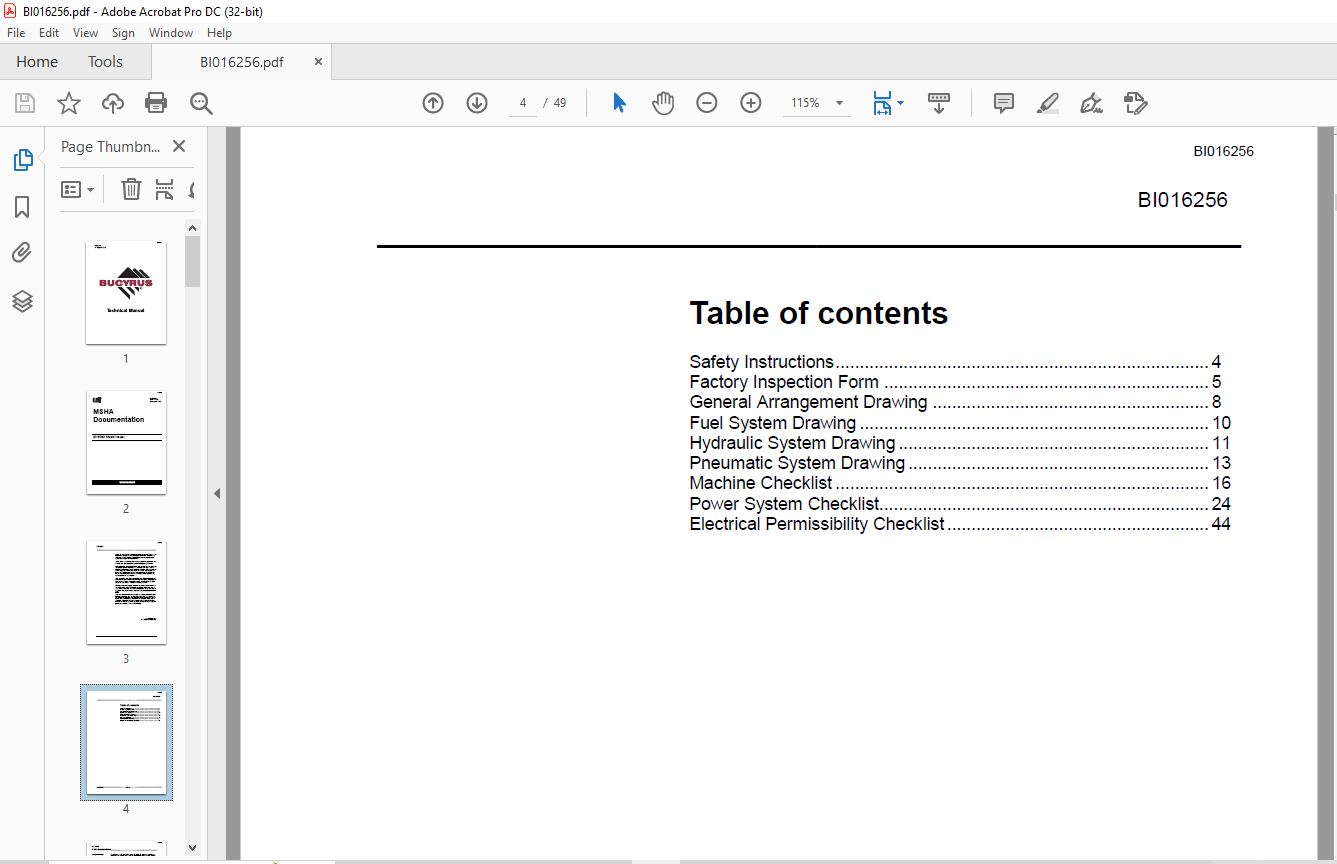Click the fit page width icon
The image size is (1337, 864).
(x=881, y=103)
